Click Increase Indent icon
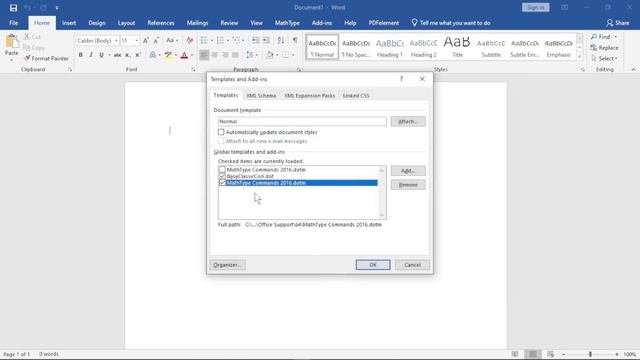Image resolution: width=640 pixels, height=360 pixels. pyautogui.click(x=266, y=40)
